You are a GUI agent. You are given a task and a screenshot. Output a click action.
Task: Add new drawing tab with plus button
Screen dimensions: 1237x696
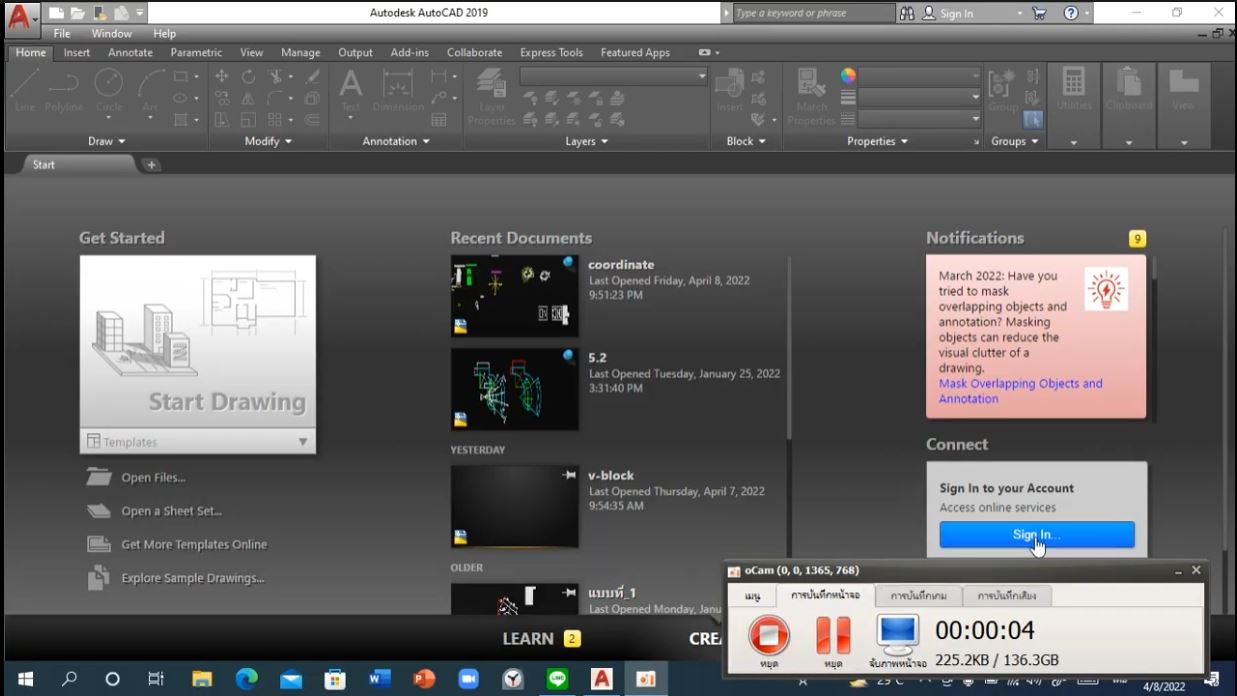coord(151,165)
